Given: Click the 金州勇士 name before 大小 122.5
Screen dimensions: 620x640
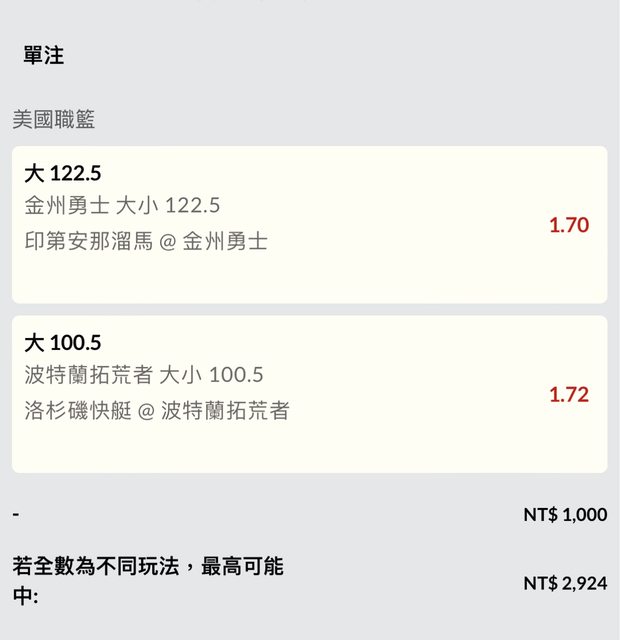Looking at the screenshot, I should click(x=67, y=206).
